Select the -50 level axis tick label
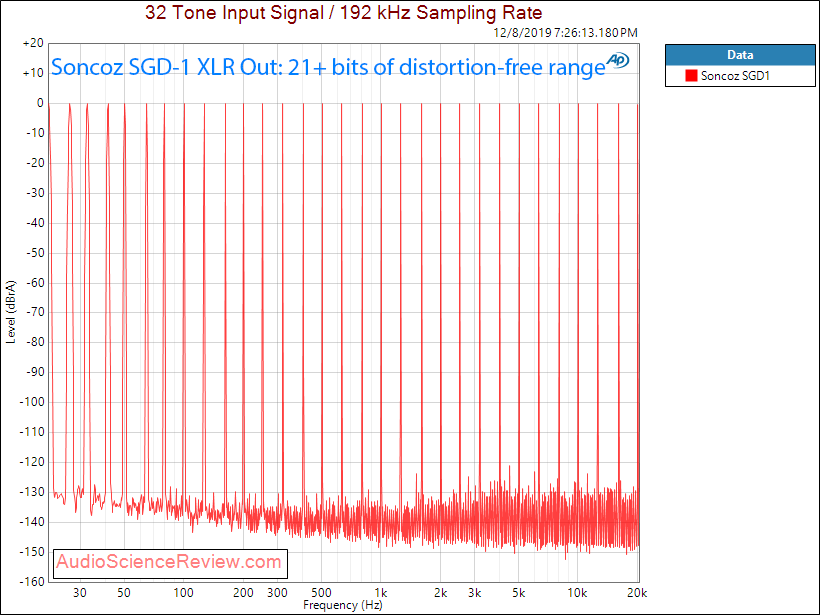 35,253
